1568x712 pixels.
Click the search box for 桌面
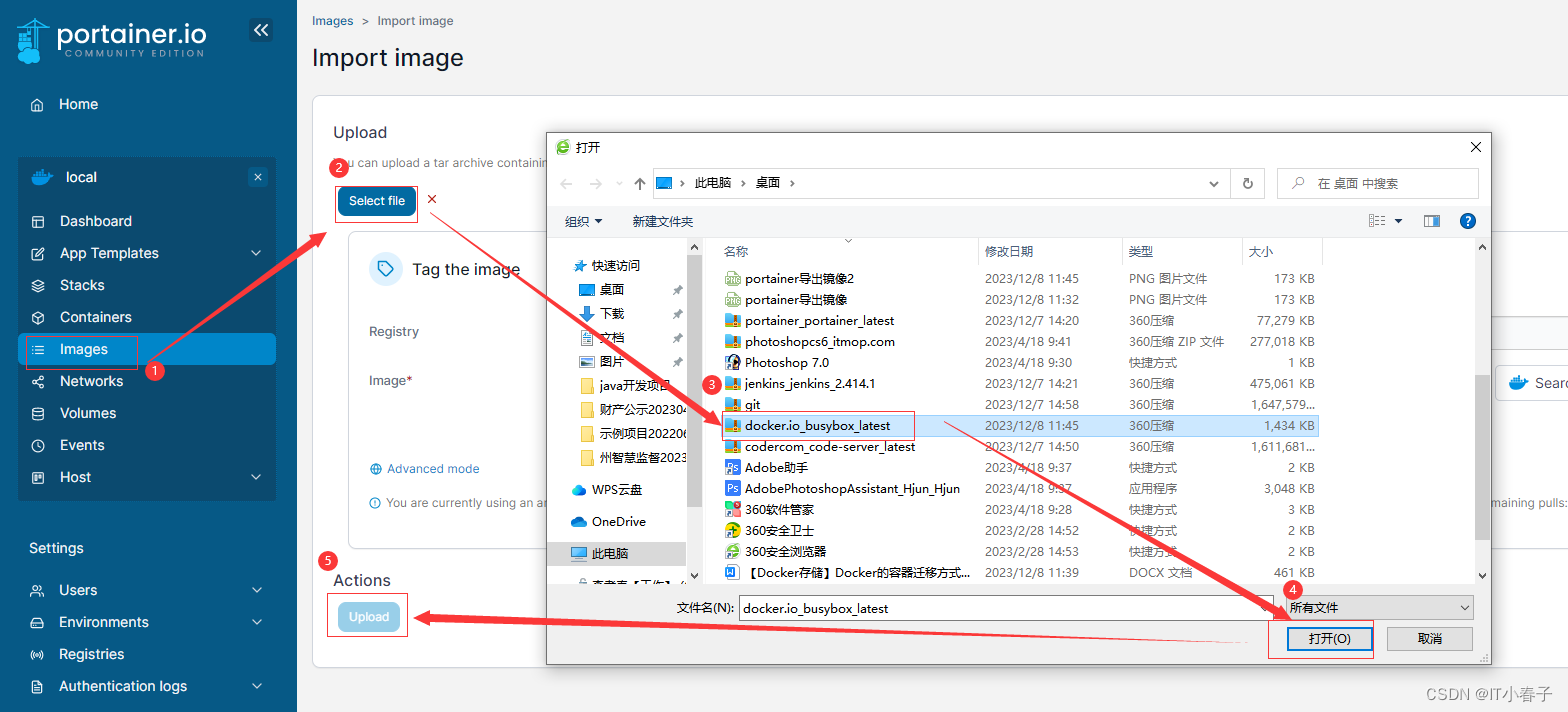point(1378,183)
